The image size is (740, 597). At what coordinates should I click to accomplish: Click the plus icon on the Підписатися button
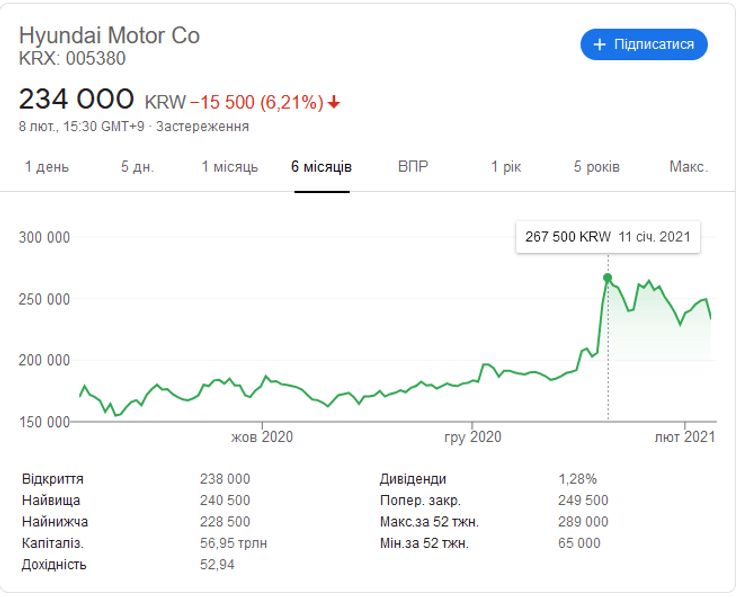click(600, 45)
